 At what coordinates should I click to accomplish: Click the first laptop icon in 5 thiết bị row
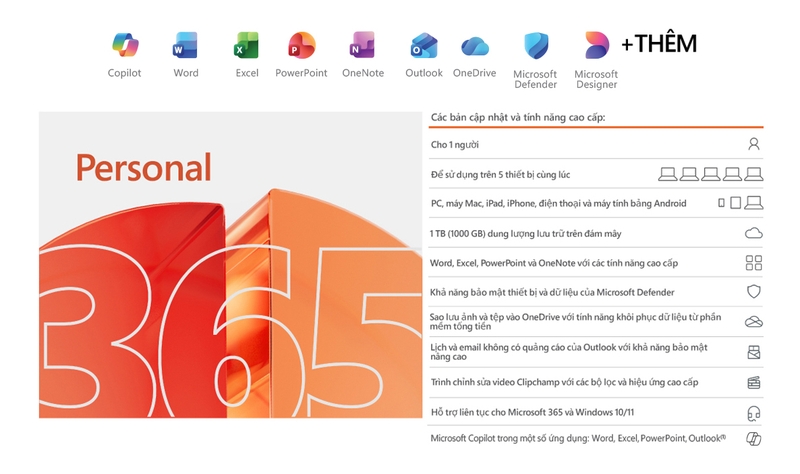coord(667,174)
